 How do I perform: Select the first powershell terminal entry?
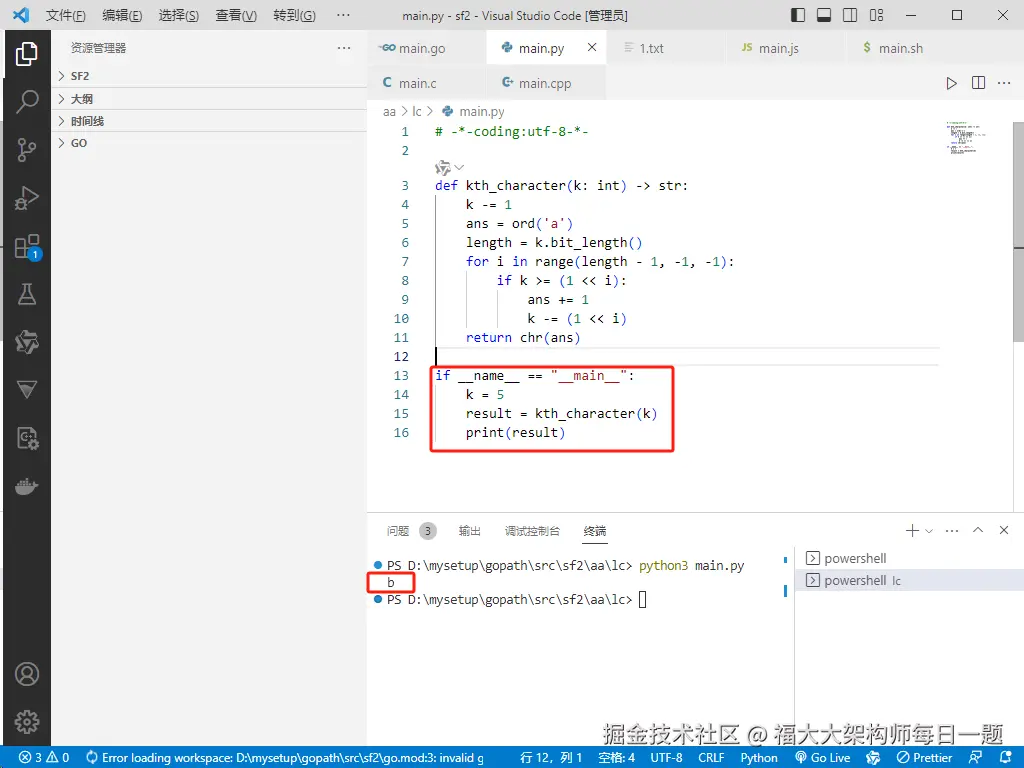tap(909, 558)
